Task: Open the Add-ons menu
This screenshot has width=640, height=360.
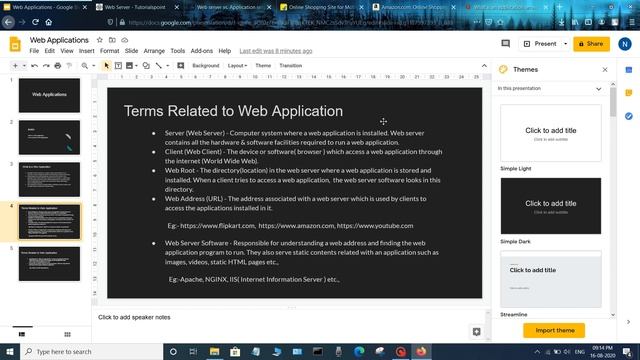Action: 202,51
